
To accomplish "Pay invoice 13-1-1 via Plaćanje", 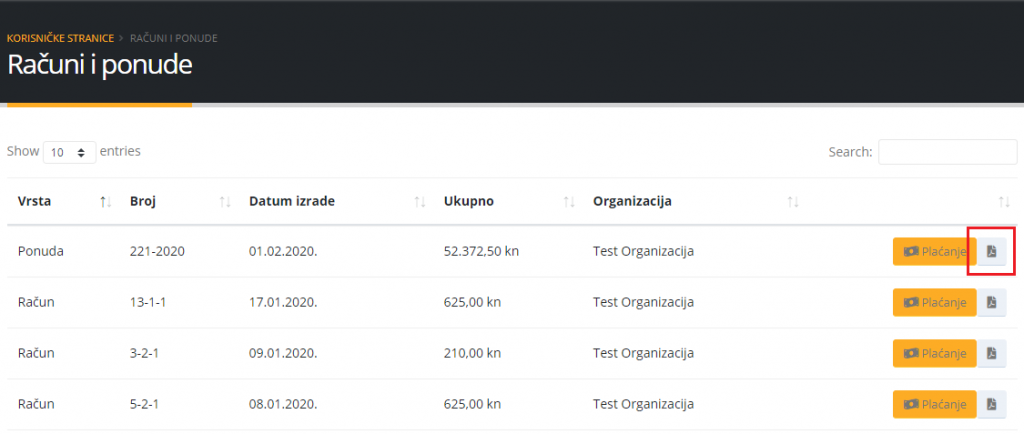I will click(934, 302).
